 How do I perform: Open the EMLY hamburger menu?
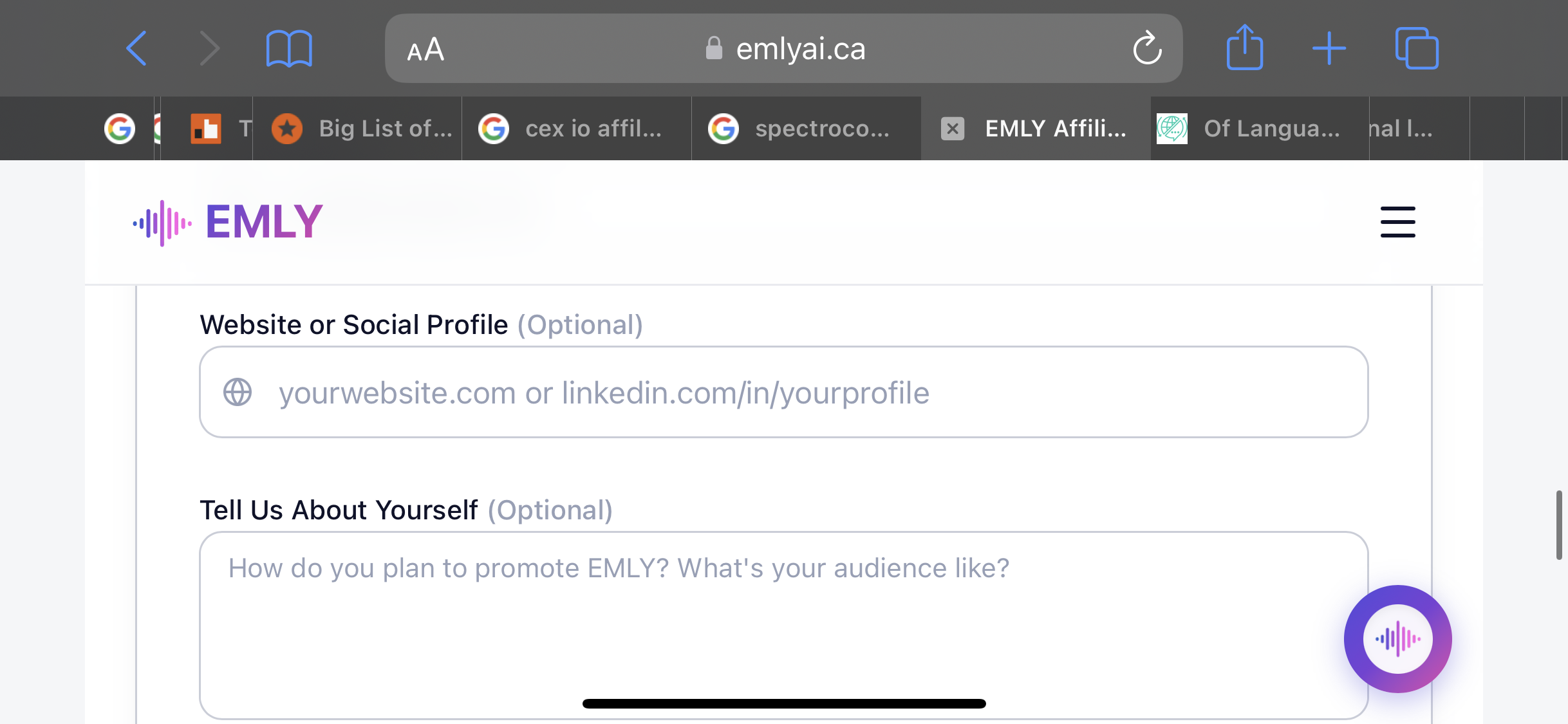1397,222
